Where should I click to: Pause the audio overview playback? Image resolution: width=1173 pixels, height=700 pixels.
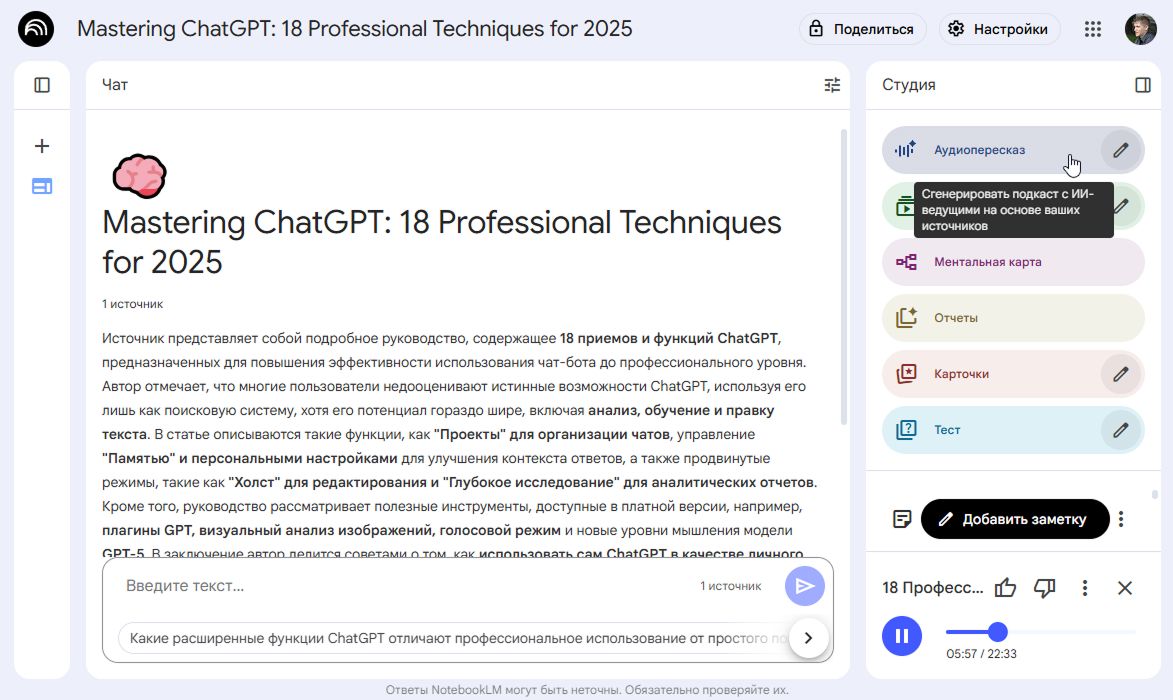point(902,636)
